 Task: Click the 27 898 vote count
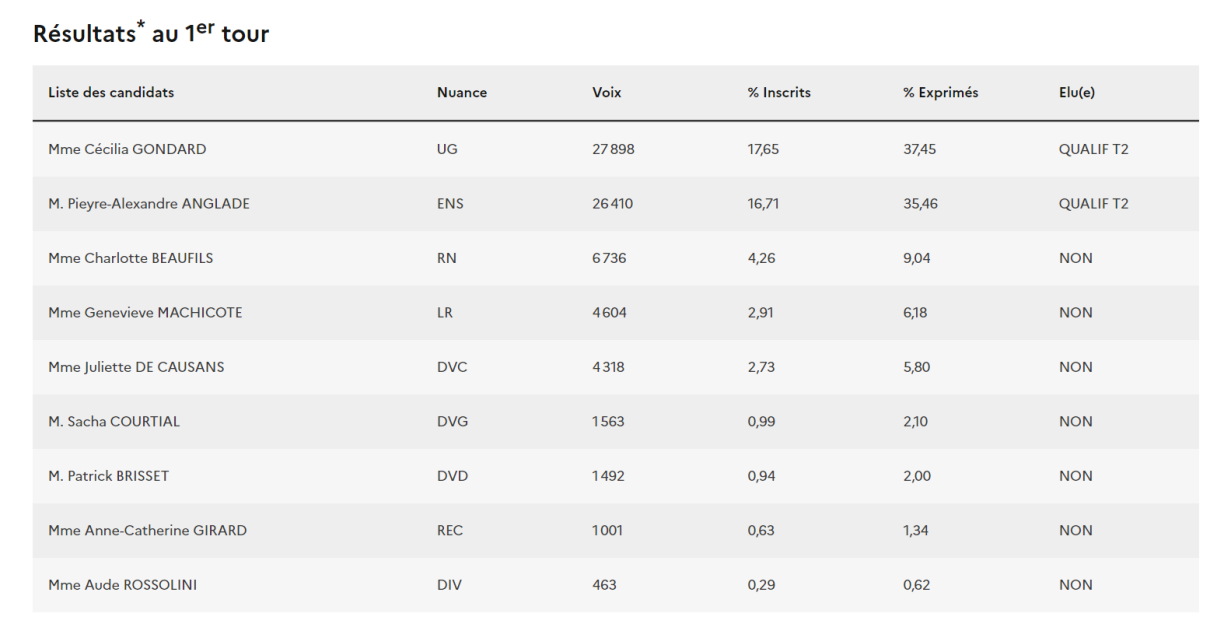coord(613,150)
